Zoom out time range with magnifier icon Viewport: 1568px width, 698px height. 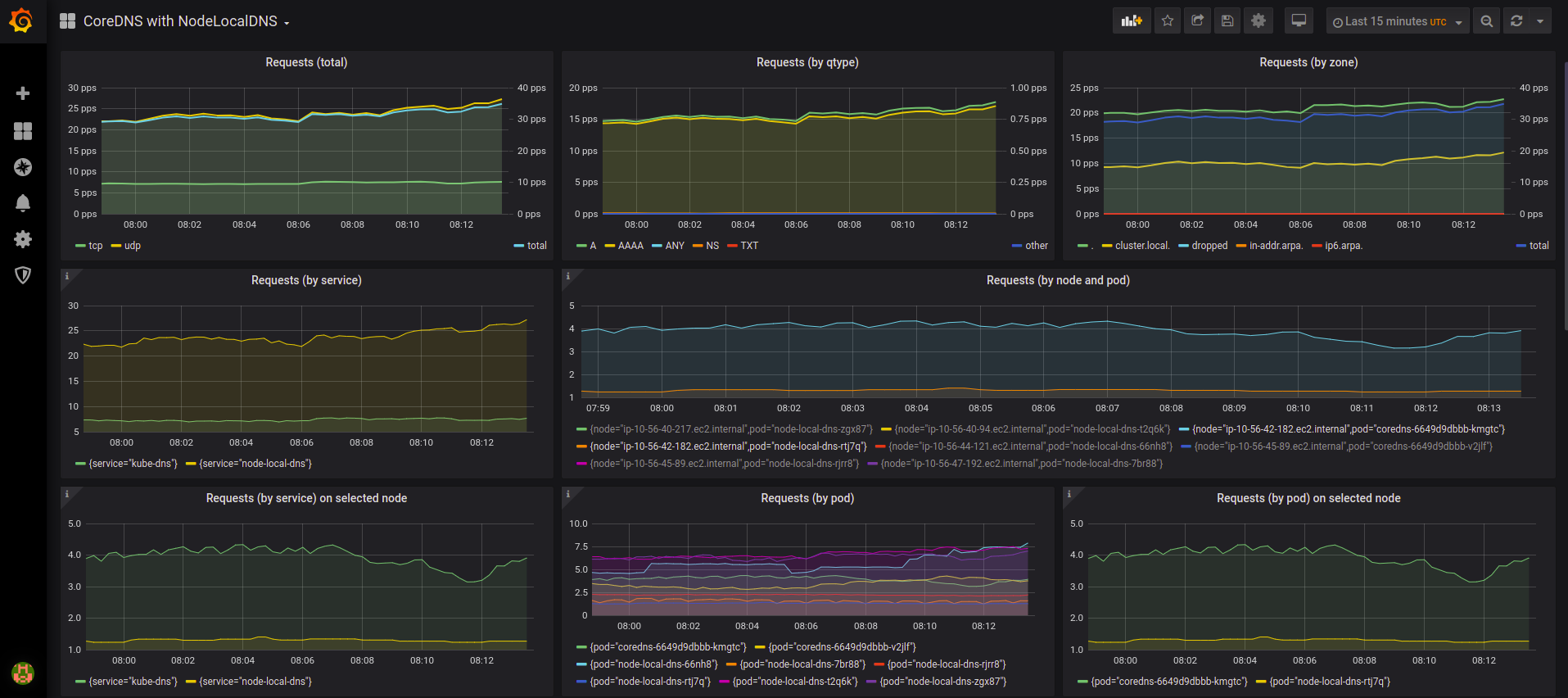1486,21
